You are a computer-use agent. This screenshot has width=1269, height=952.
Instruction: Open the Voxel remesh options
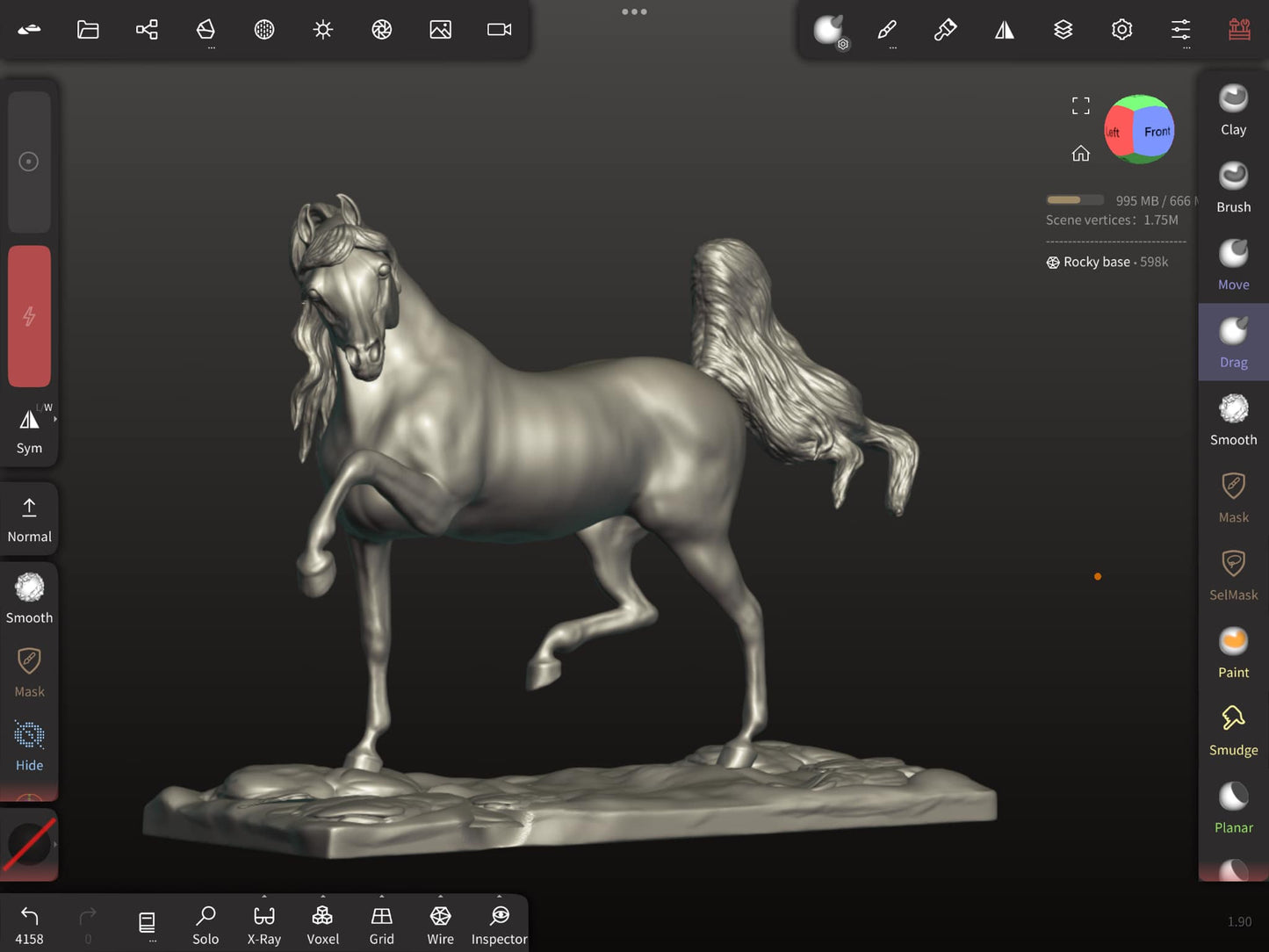(322, 925)
